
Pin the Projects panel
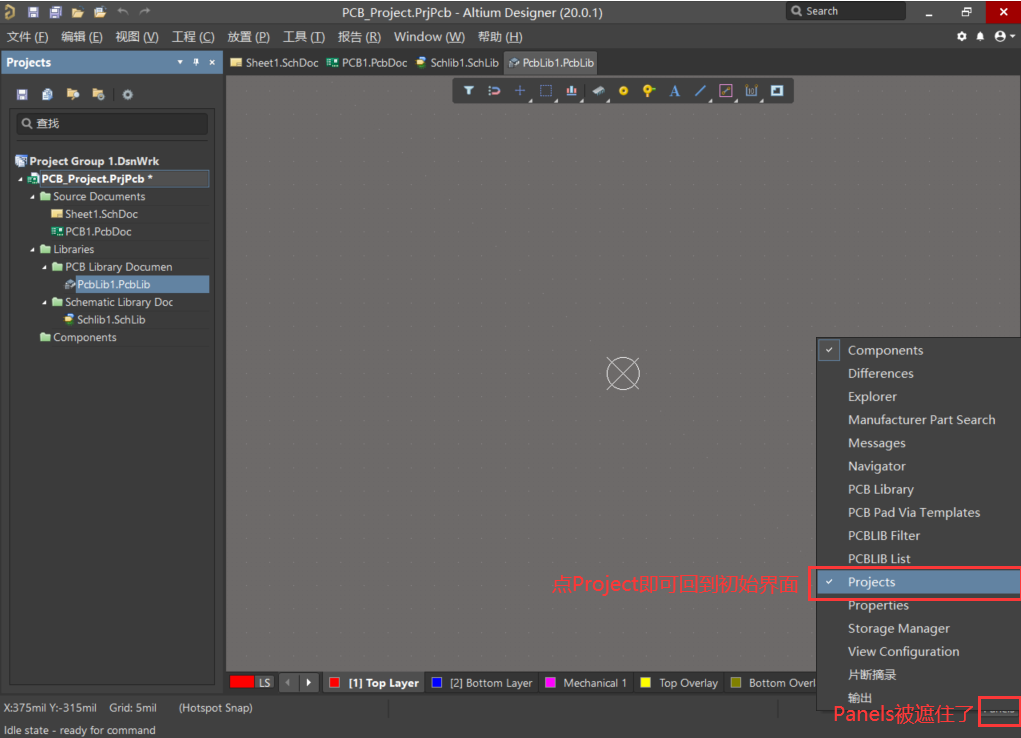(196, 63)
